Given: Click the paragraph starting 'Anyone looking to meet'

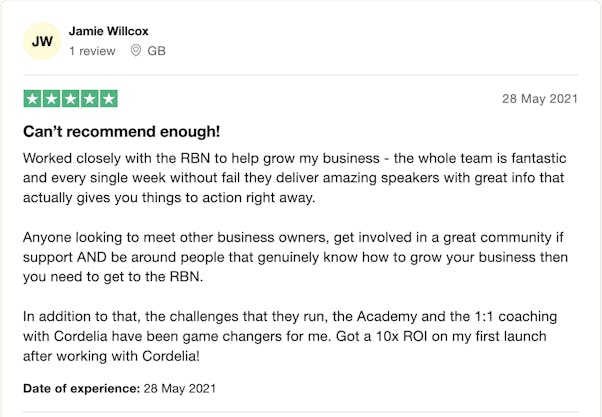Looking at the screenshot, I should 295,257.
